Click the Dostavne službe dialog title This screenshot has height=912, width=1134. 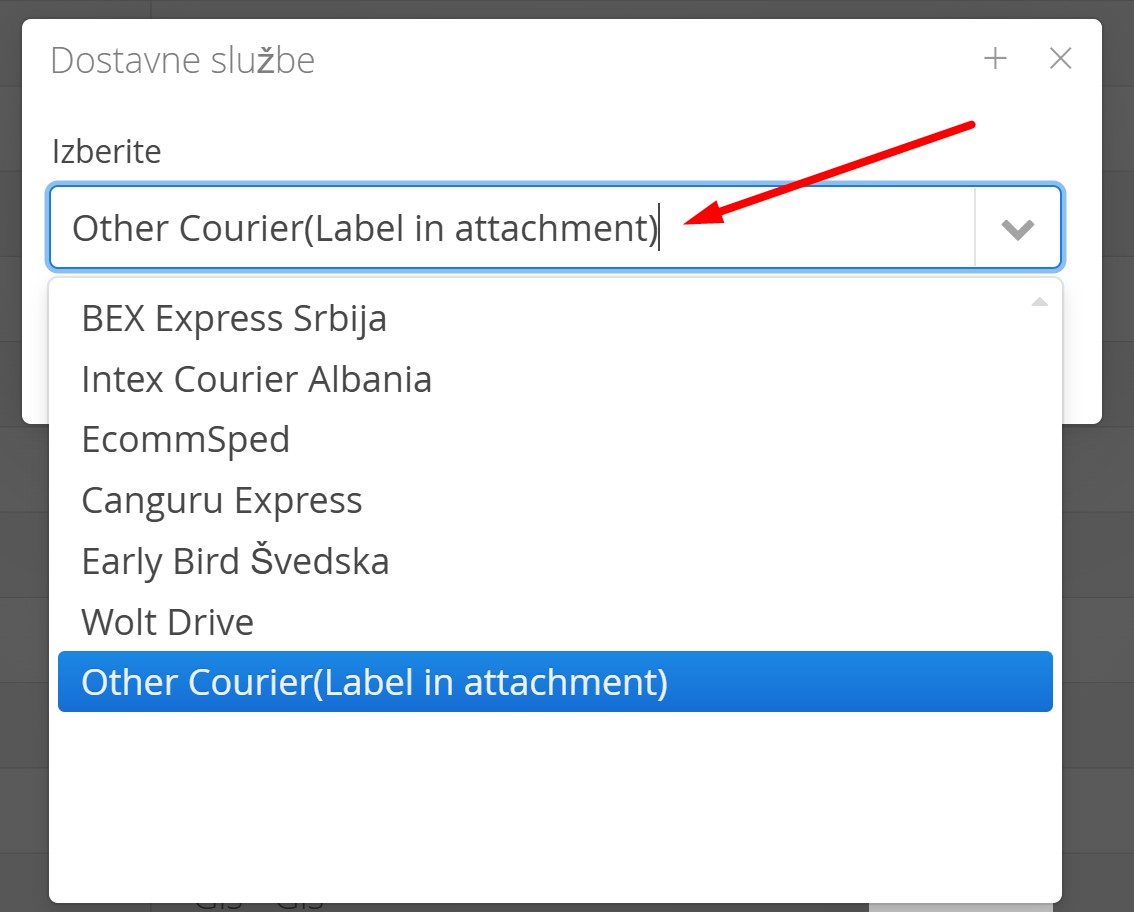183,61
